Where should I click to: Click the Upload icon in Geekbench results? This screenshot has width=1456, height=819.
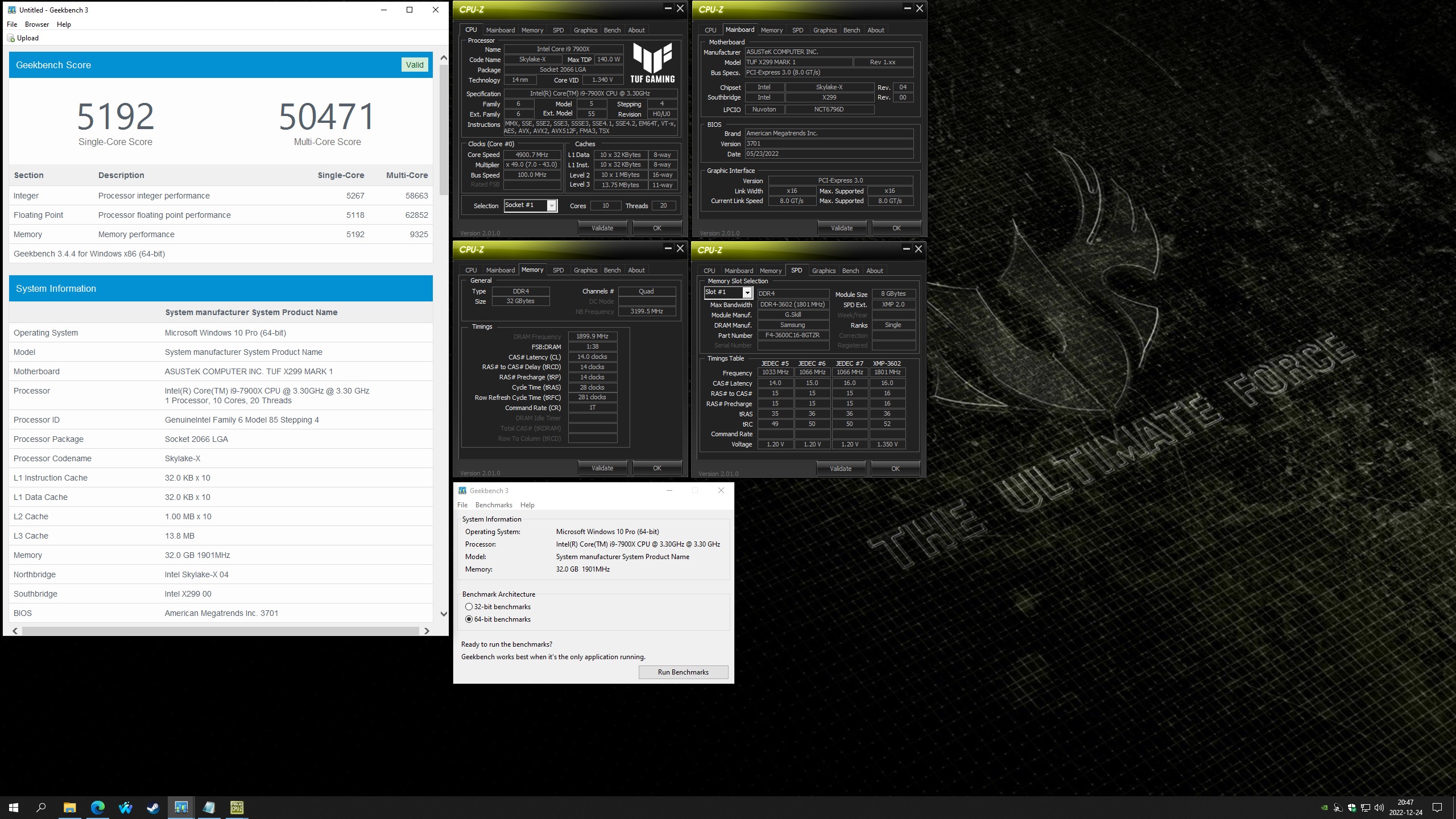[x=10, y=38]
